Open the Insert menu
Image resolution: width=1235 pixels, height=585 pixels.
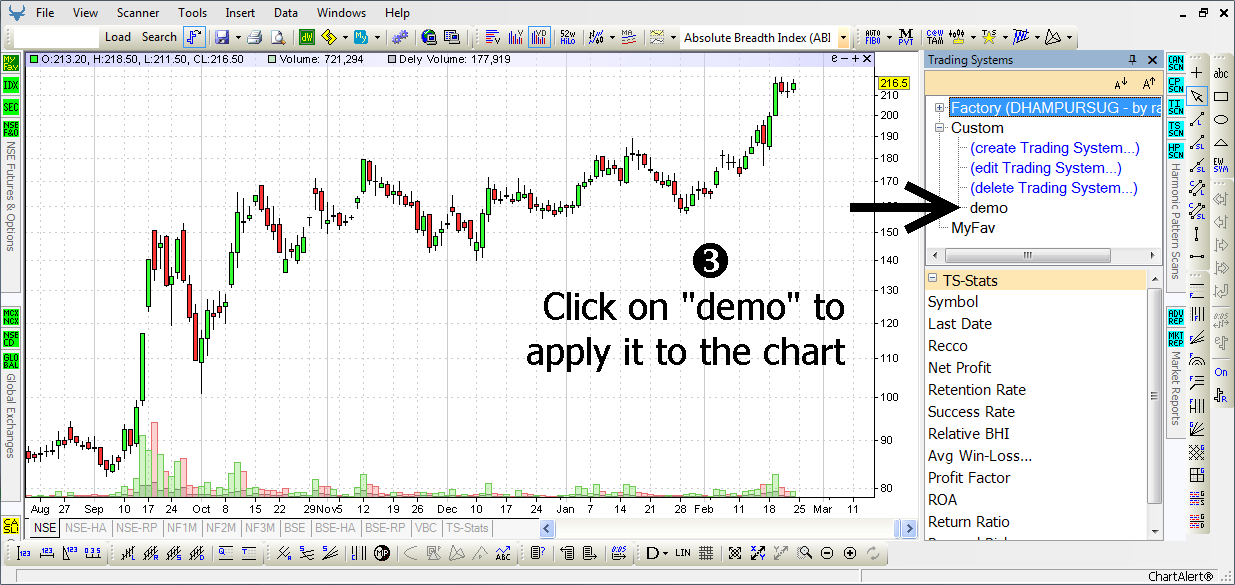click(240, 13)
